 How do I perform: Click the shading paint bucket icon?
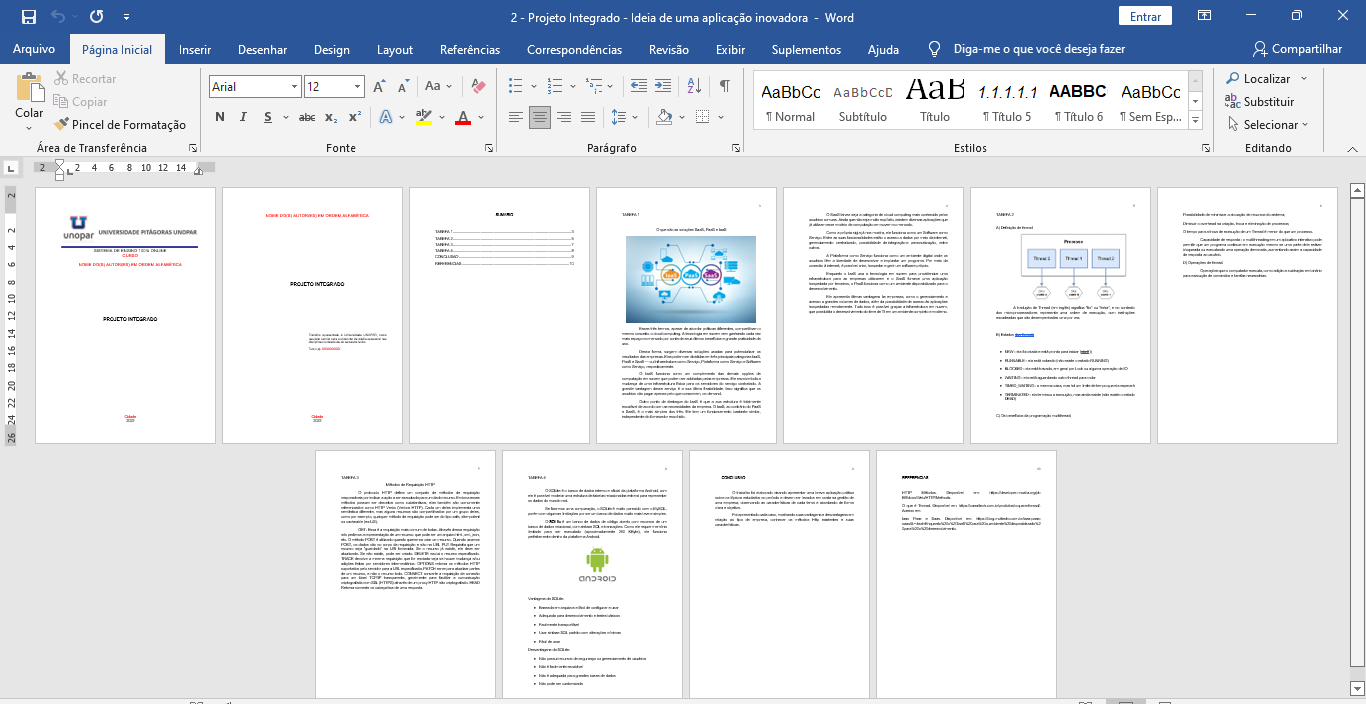click(x=664, y=117)
